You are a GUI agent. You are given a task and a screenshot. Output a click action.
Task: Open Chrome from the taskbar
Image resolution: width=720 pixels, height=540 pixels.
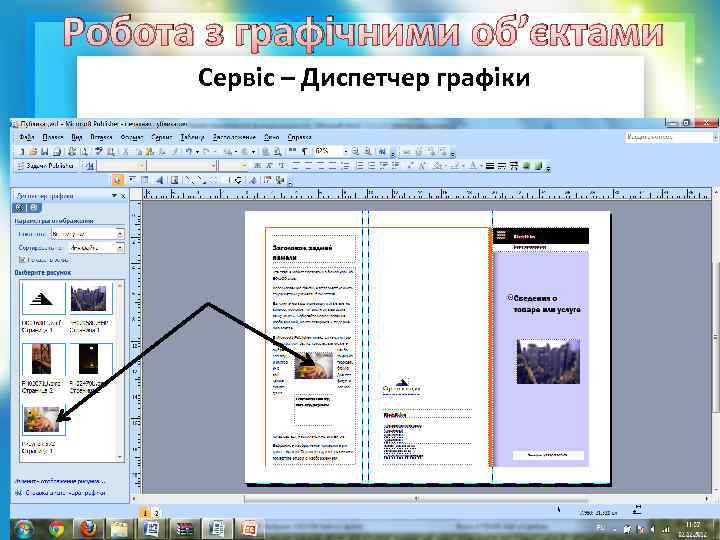pyautogui.click(x=56, y=529)
